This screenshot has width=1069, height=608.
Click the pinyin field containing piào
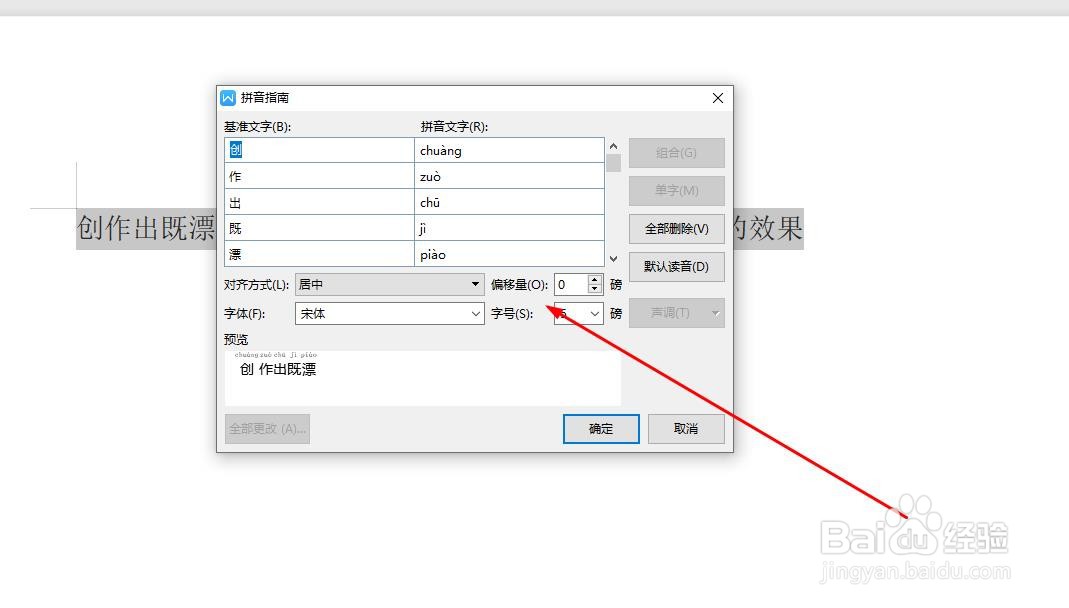(x=510, y=254)
